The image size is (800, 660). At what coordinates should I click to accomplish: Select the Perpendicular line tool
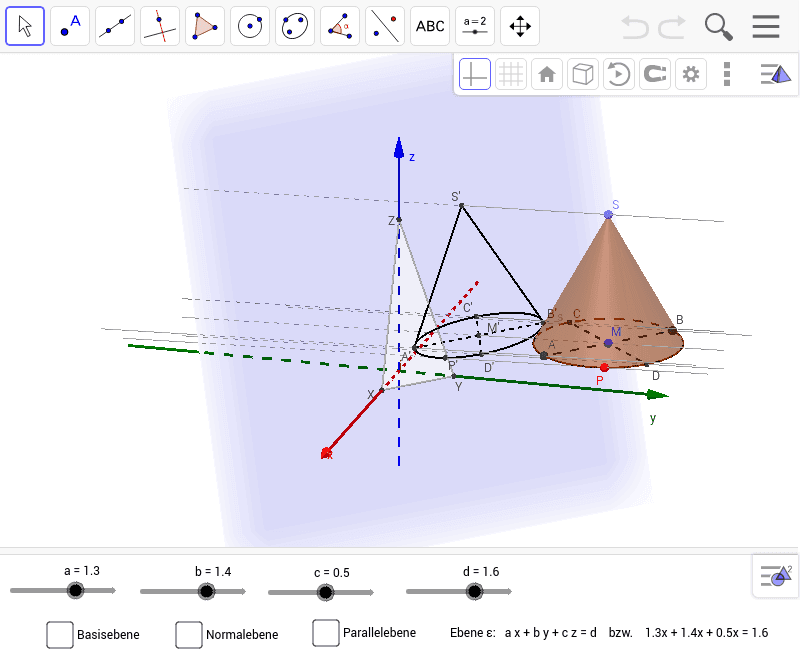(x=160, y=26)
